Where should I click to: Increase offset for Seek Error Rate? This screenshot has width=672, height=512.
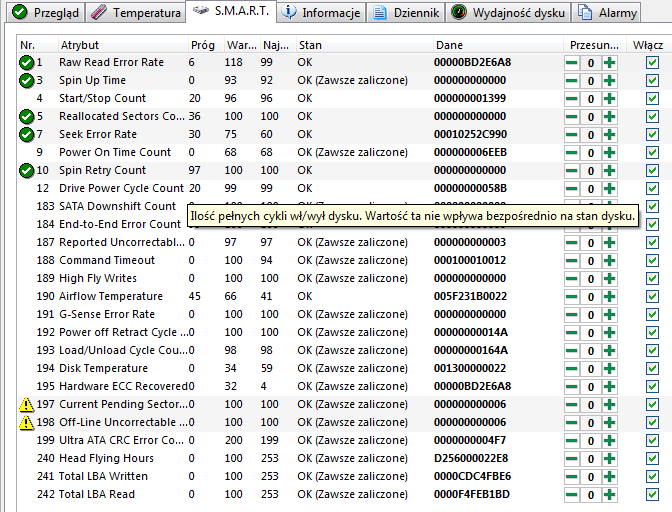609,135
